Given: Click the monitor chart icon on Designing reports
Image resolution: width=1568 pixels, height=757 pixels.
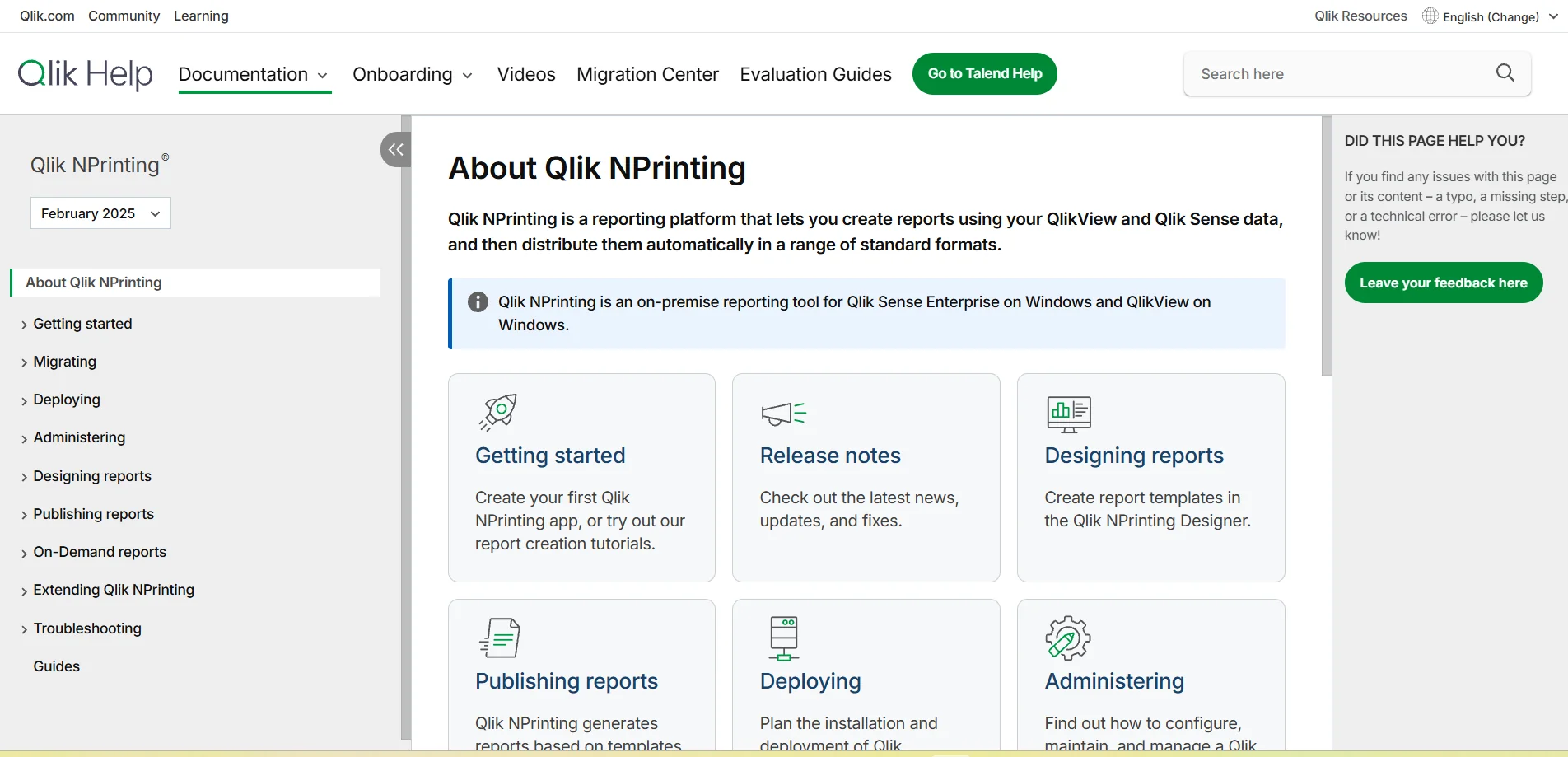Looking at the screenshot, I should (x=1069, y=414).
